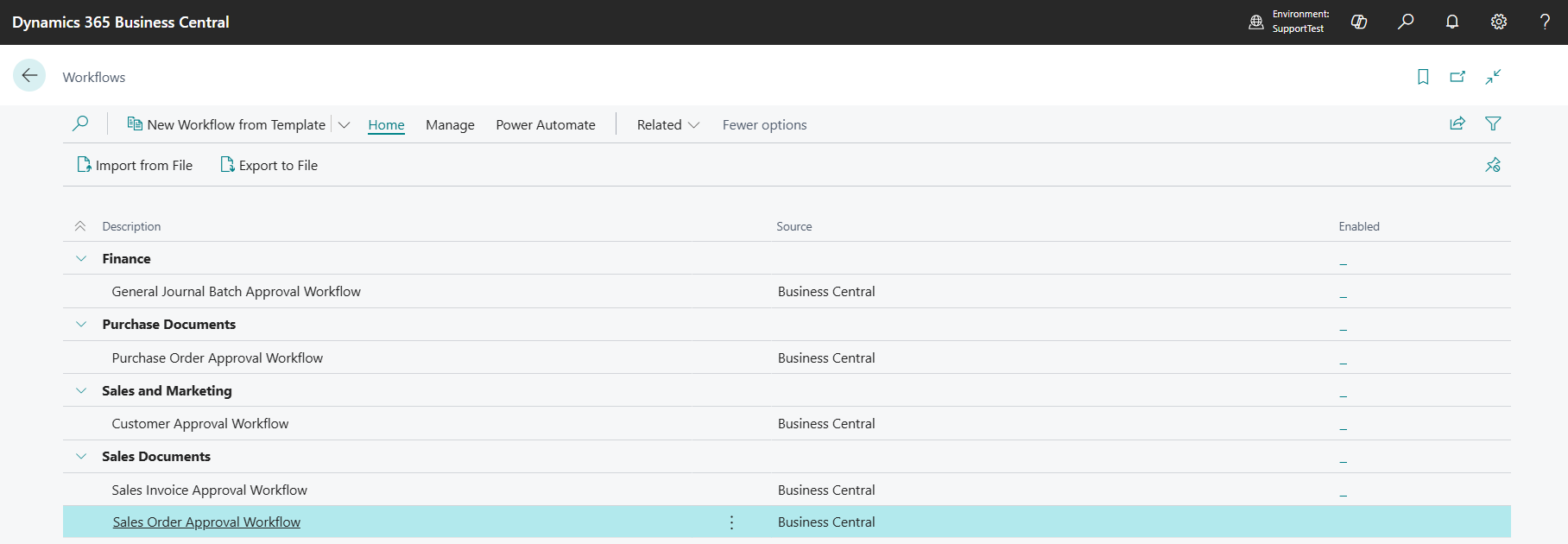Expand the Related menu
The image size is (1568, 544).
point(667,125)
